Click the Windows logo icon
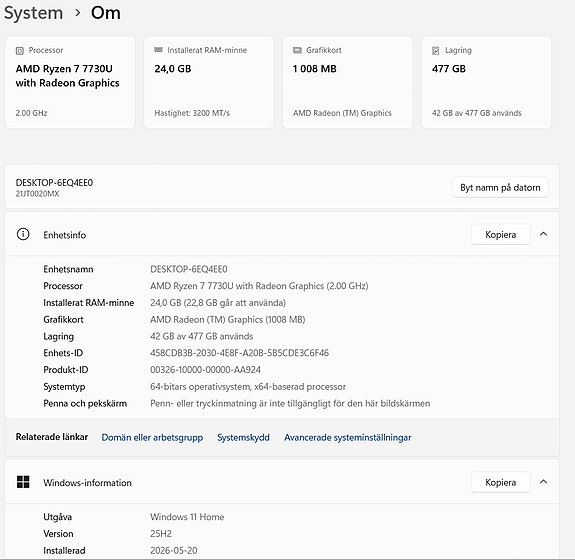The width and height of the screenshot is (575, 560). click(x=23, y=482)
